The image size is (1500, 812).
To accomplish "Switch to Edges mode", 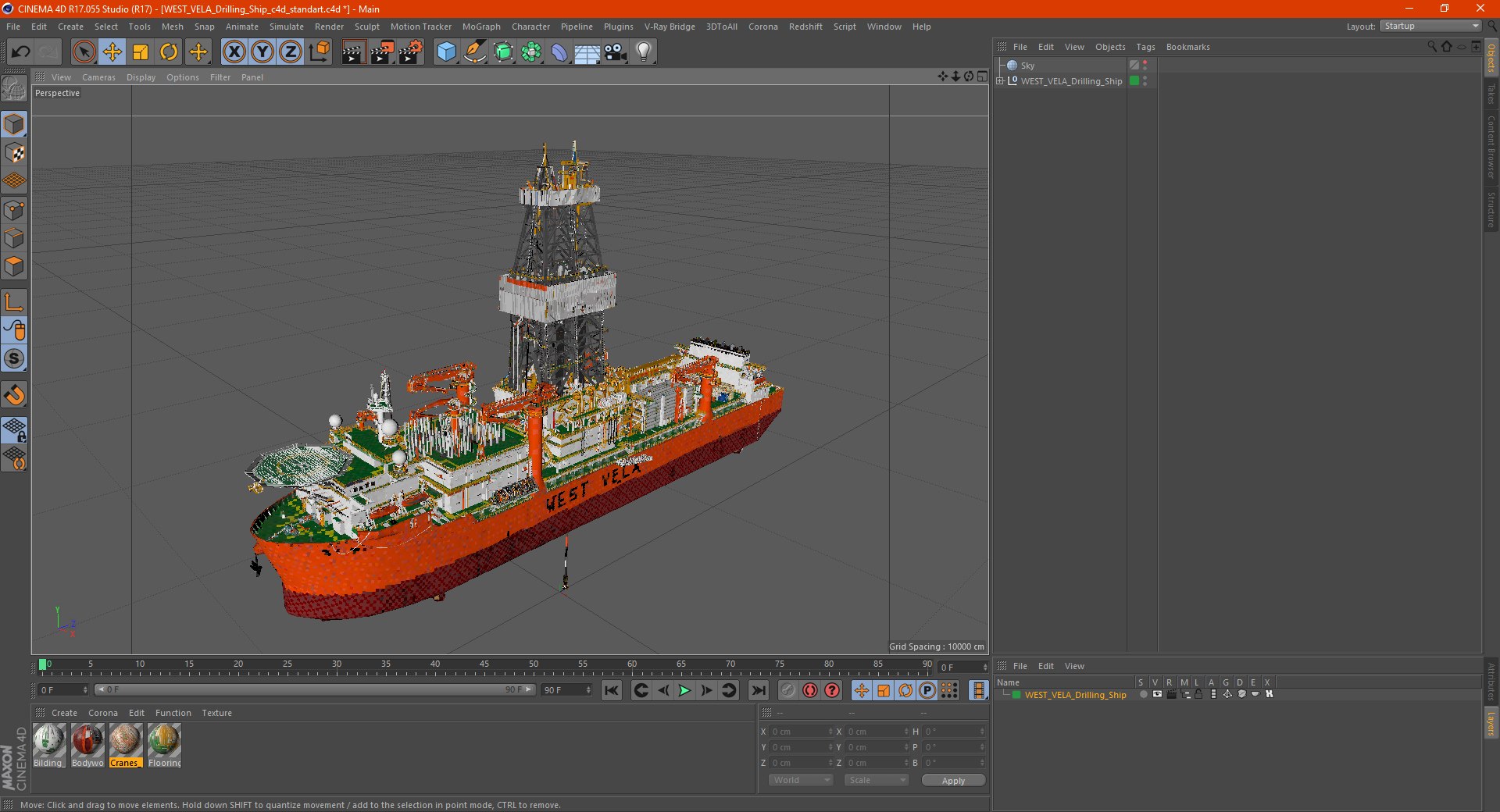I will (x=14, y=238).
